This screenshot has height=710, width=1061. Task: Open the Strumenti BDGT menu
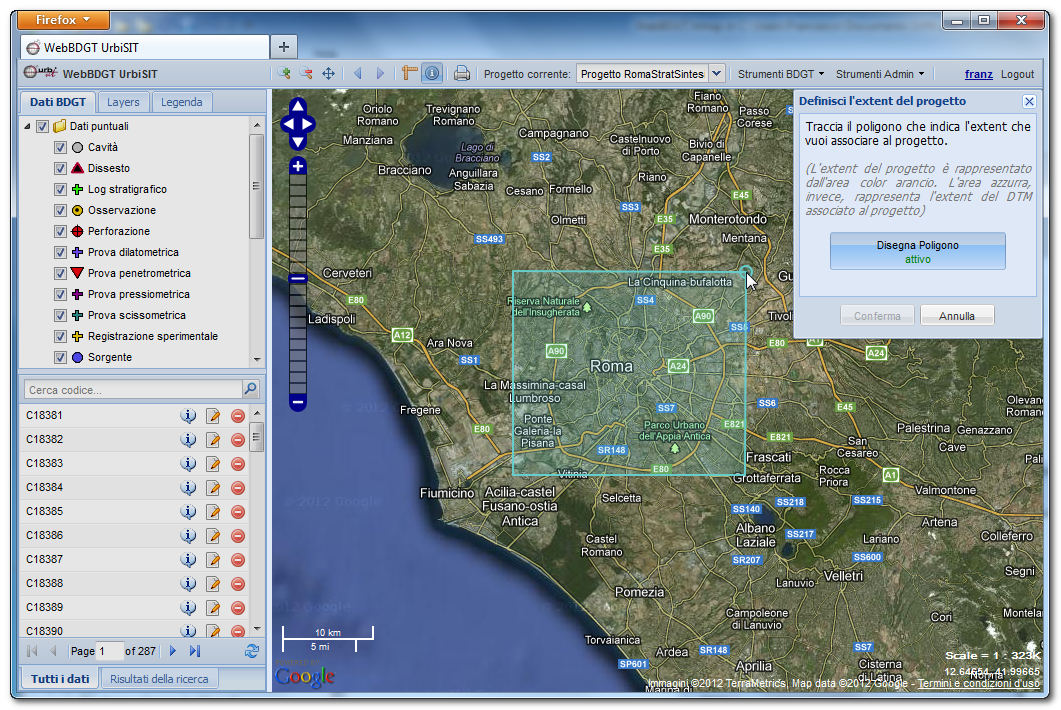(781, 74)
